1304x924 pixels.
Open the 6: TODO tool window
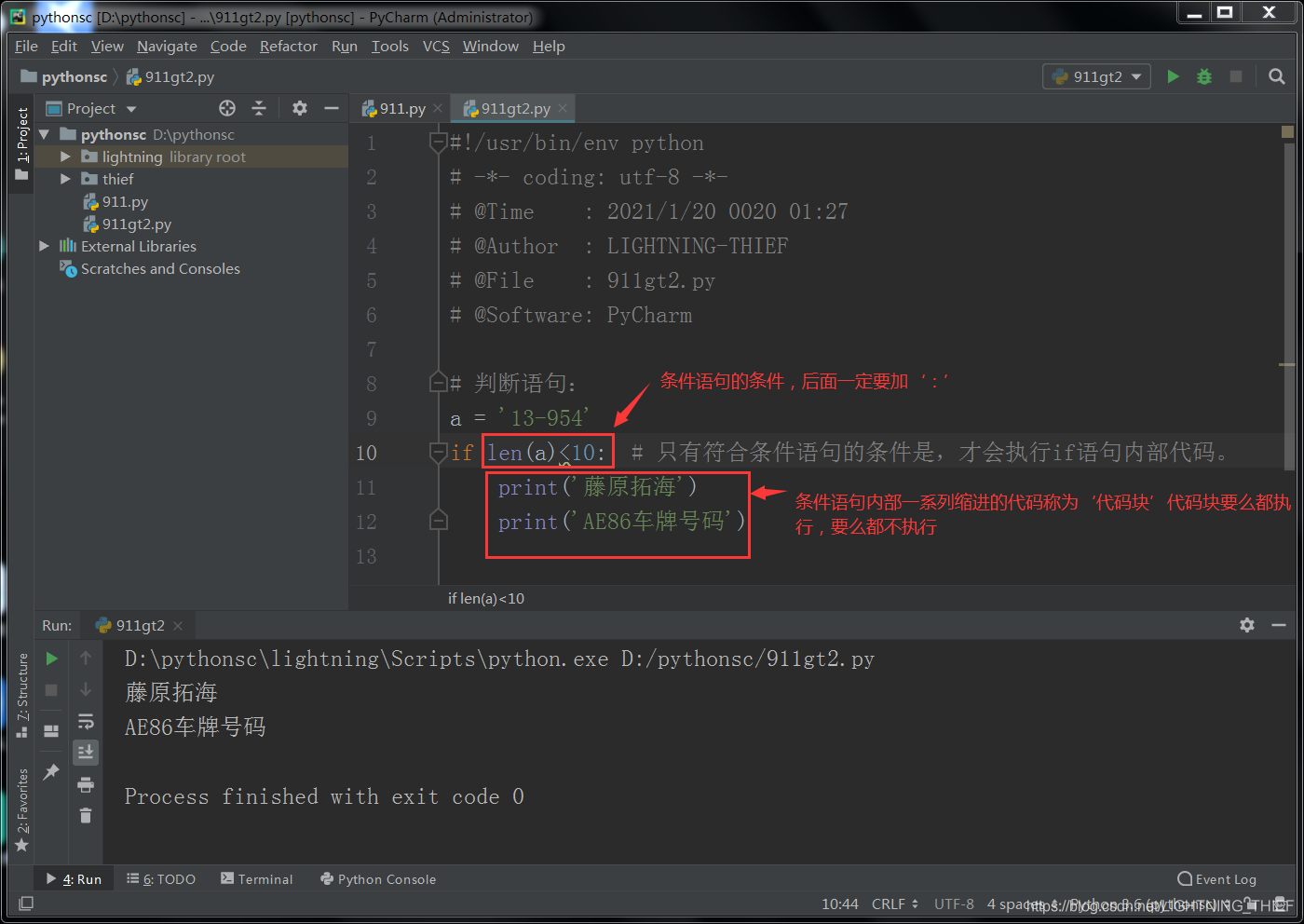[161, 879]
